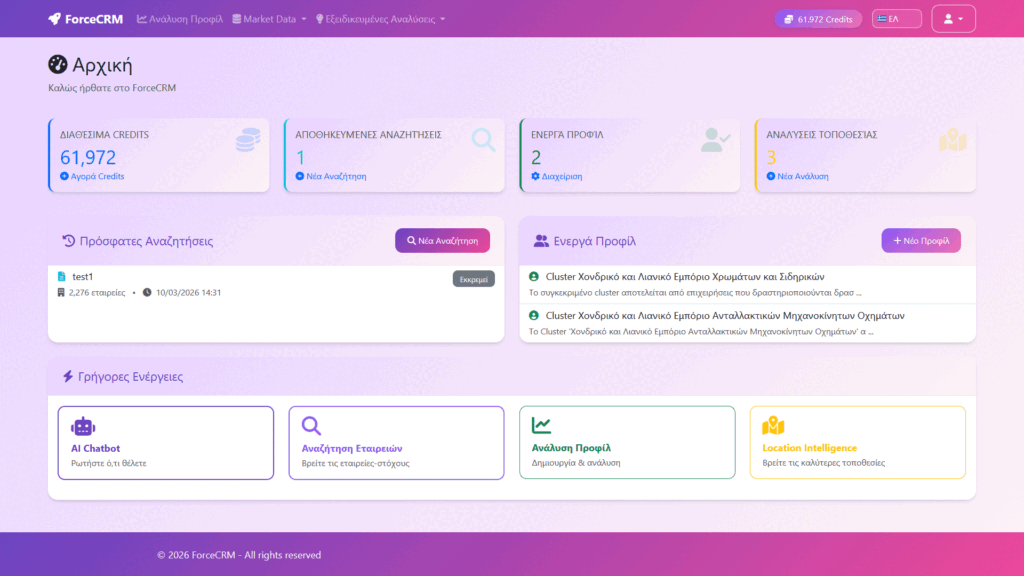Click the magnifier icon in saved searches card
1024x576 pixels.
(483, 140)
